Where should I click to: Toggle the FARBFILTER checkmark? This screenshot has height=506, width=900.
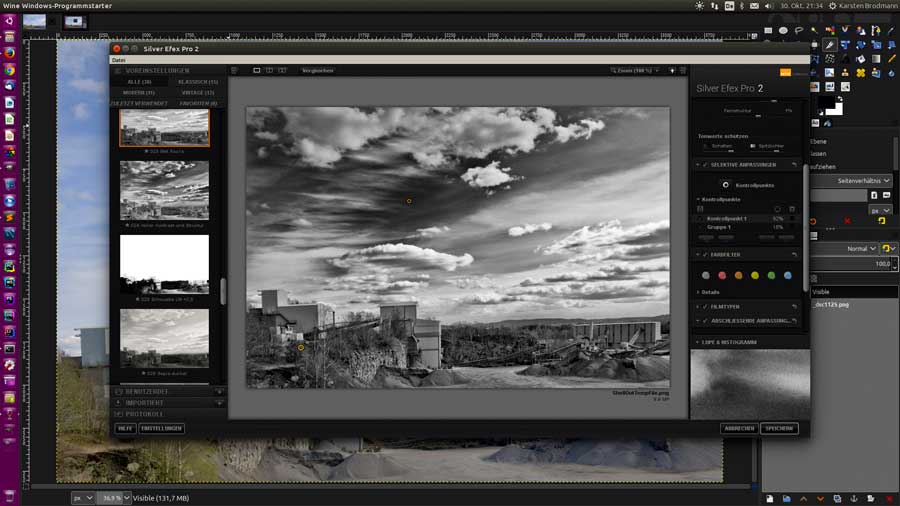tap(705, 254)
